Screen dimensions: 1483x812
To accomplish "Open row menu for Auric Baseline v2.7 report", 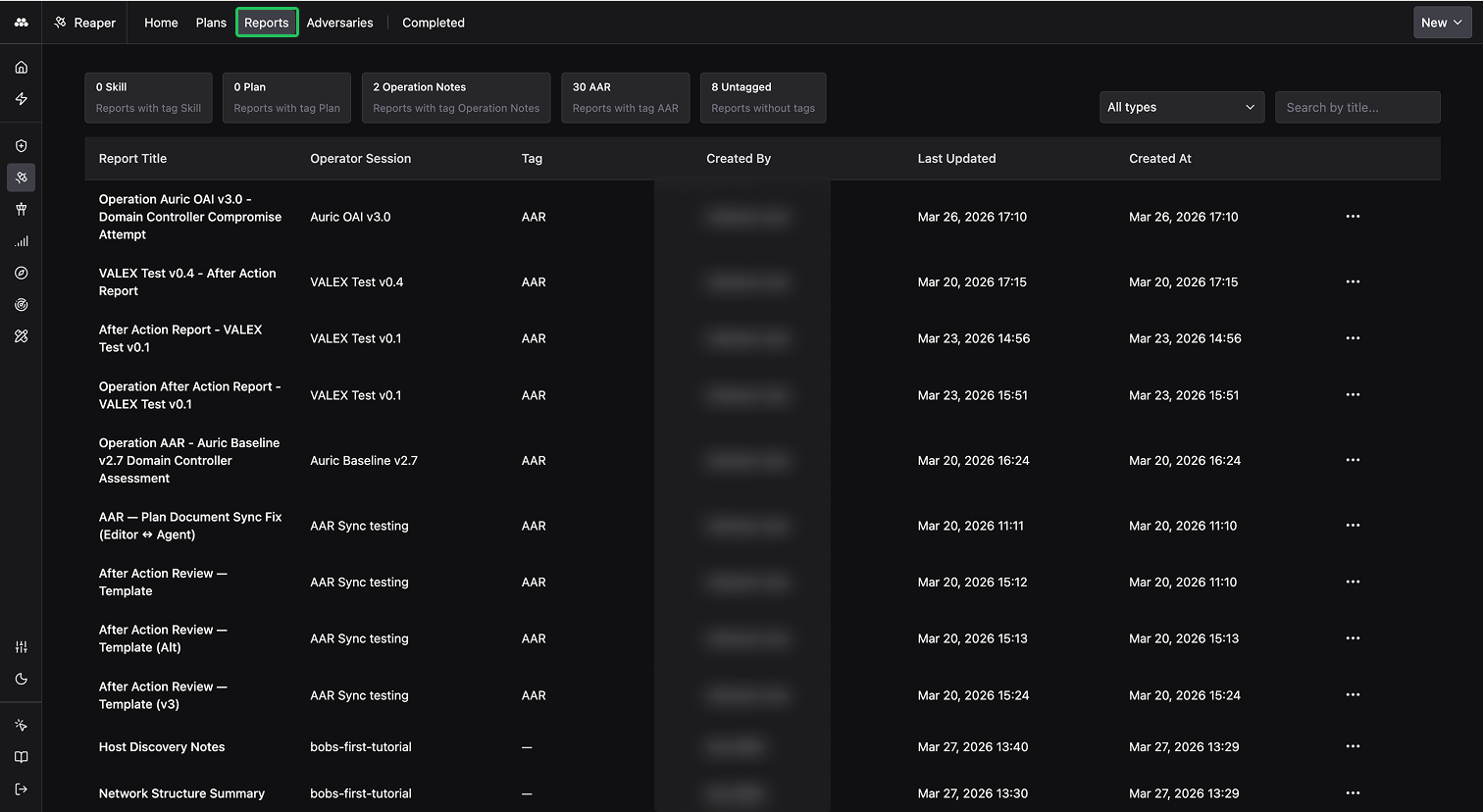I will pos(1353,461).
